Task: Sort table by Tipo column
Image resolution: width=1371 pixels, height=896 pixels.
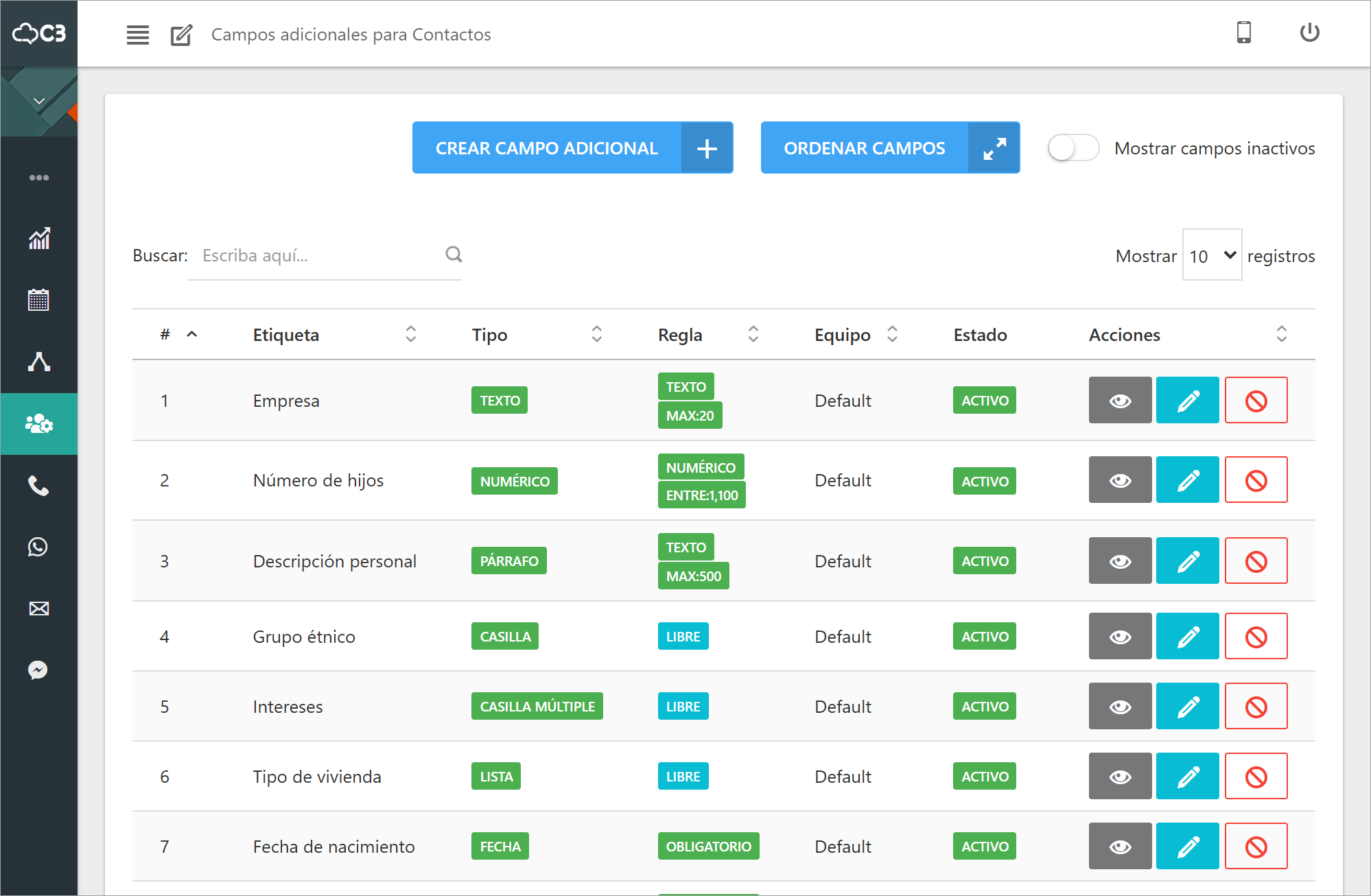Action: (x=596, y=335)
